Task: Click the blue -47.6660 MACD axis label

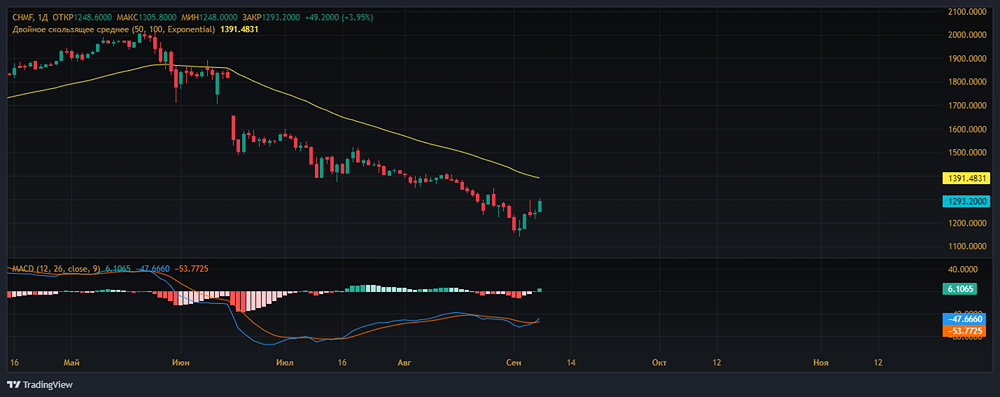Action: point(964,318)
